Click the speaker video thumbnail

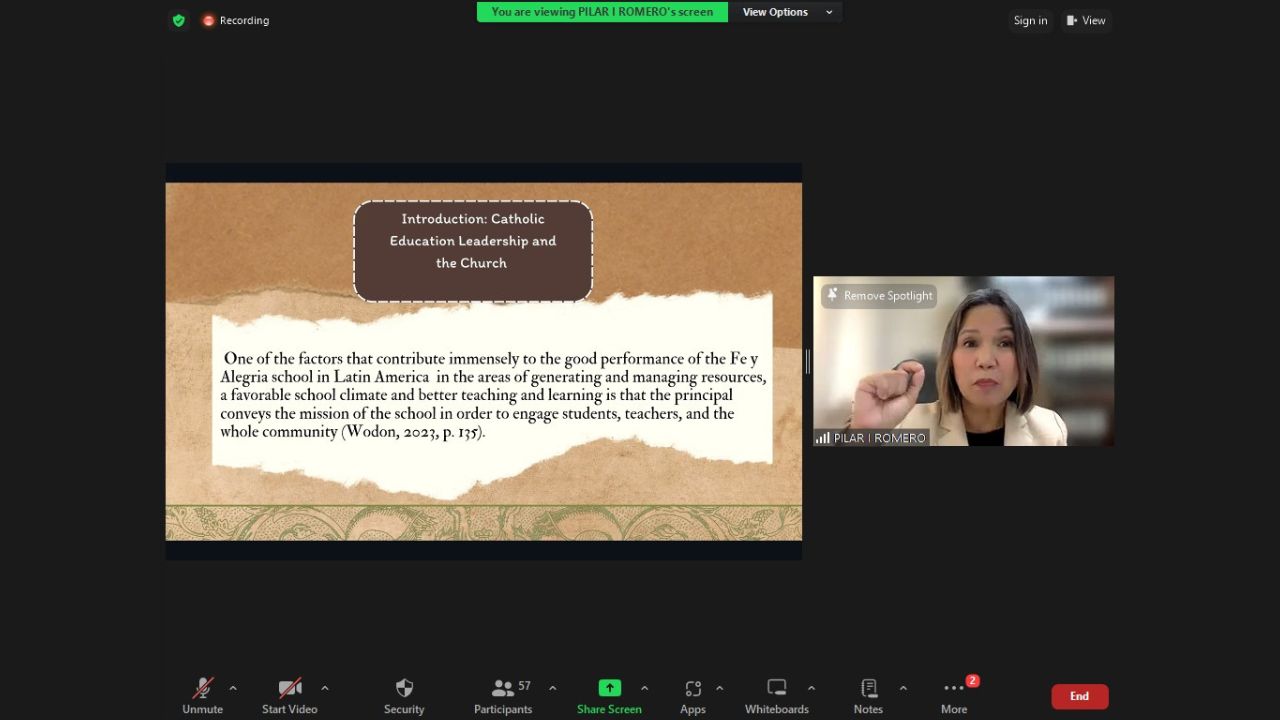click(x=963, y=361)
